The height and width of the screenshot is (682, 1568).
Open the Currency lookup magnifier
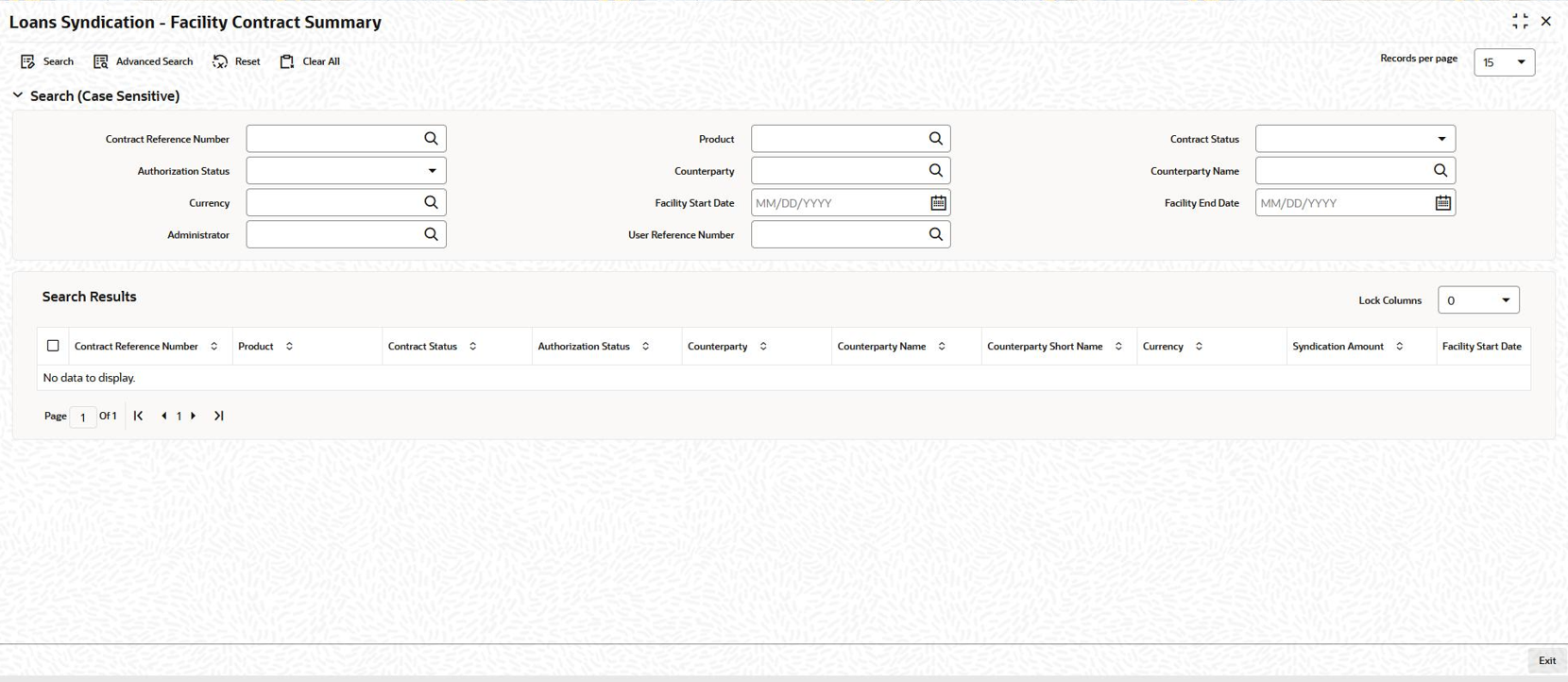tap(431, 202)
